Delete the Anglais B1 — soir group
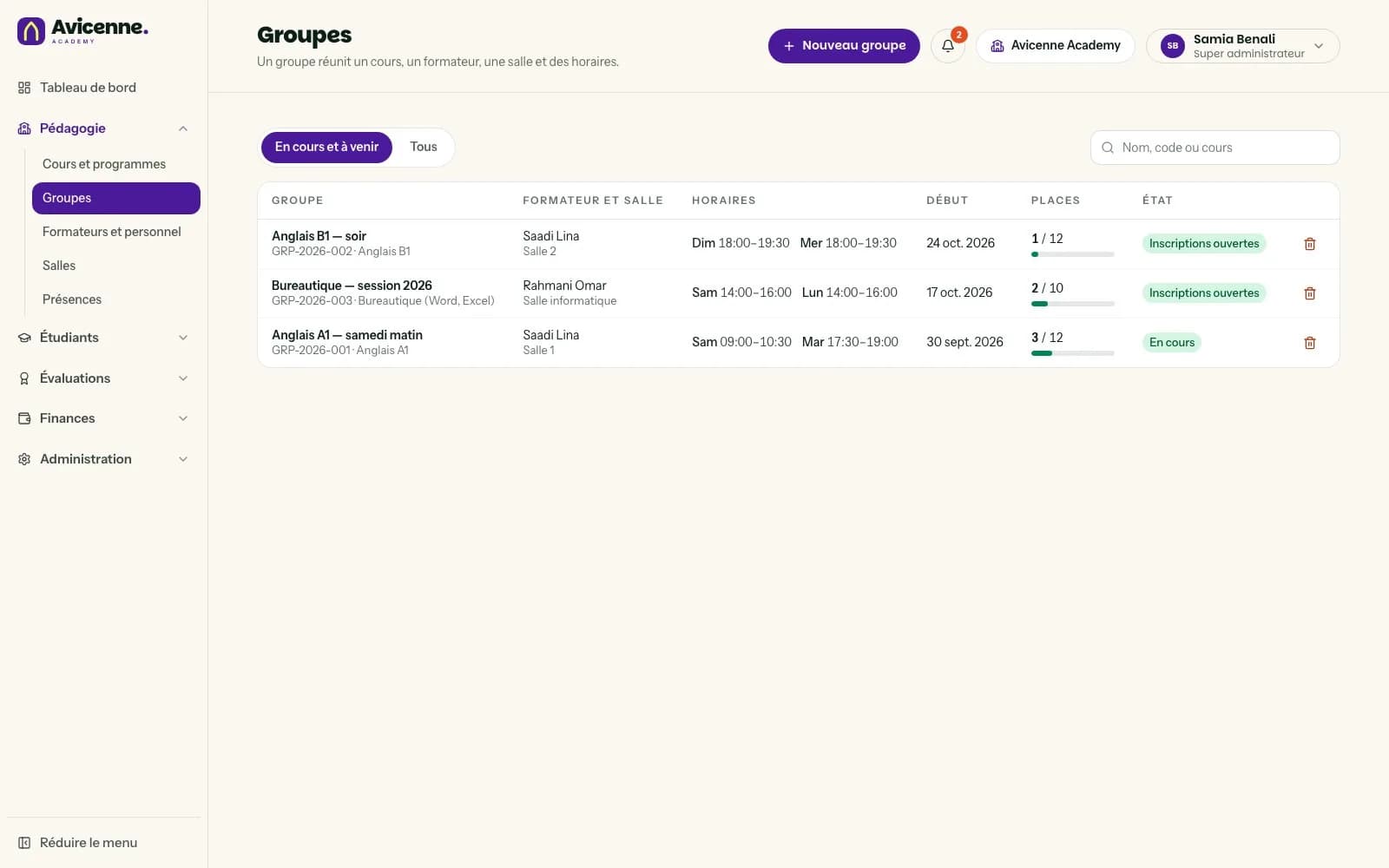Viewport: 1389px width, 868px height. pyautogui.click(x=1310, y=244)
